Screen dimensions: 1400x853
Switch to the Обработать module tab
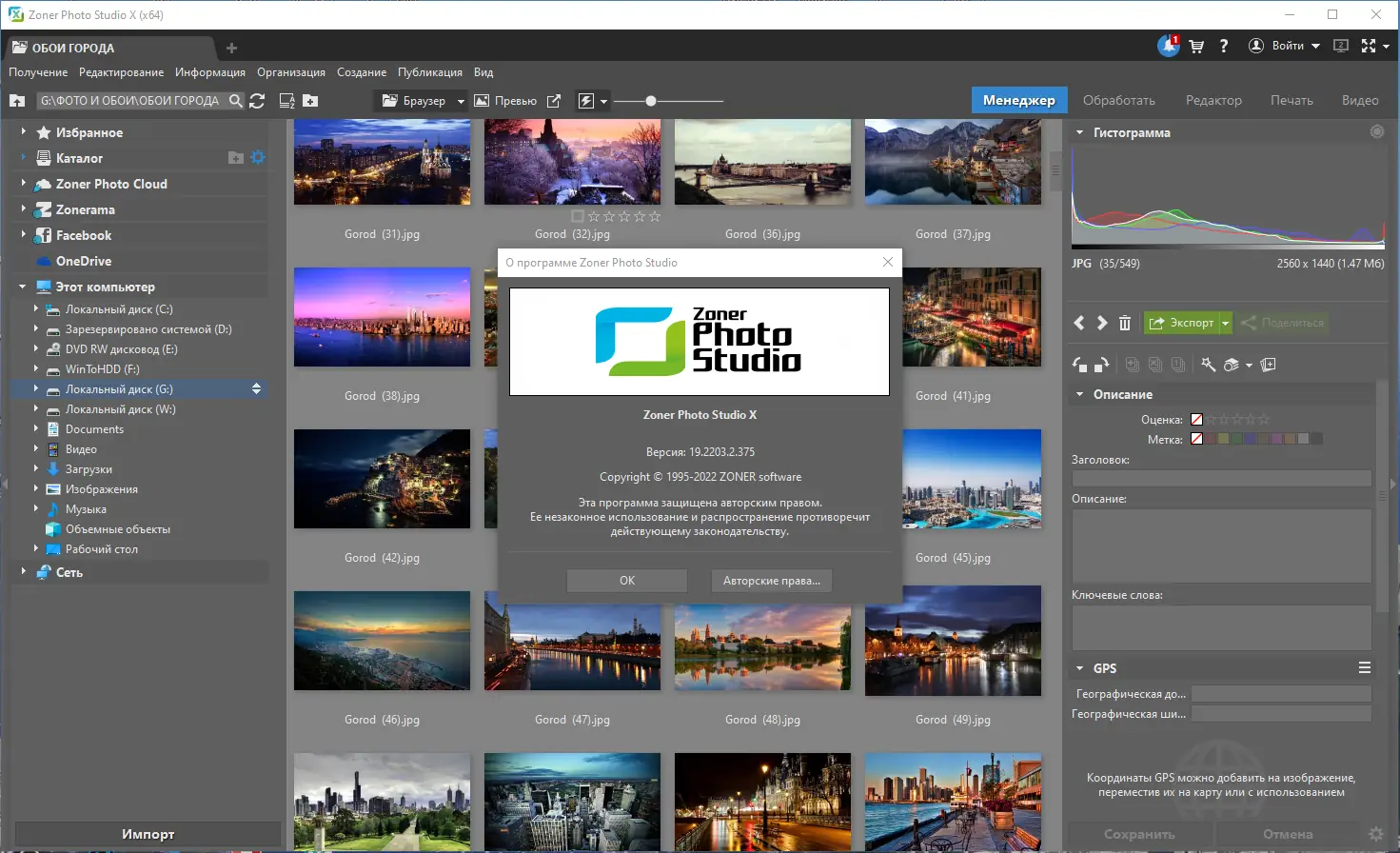tap(1119, 100)
